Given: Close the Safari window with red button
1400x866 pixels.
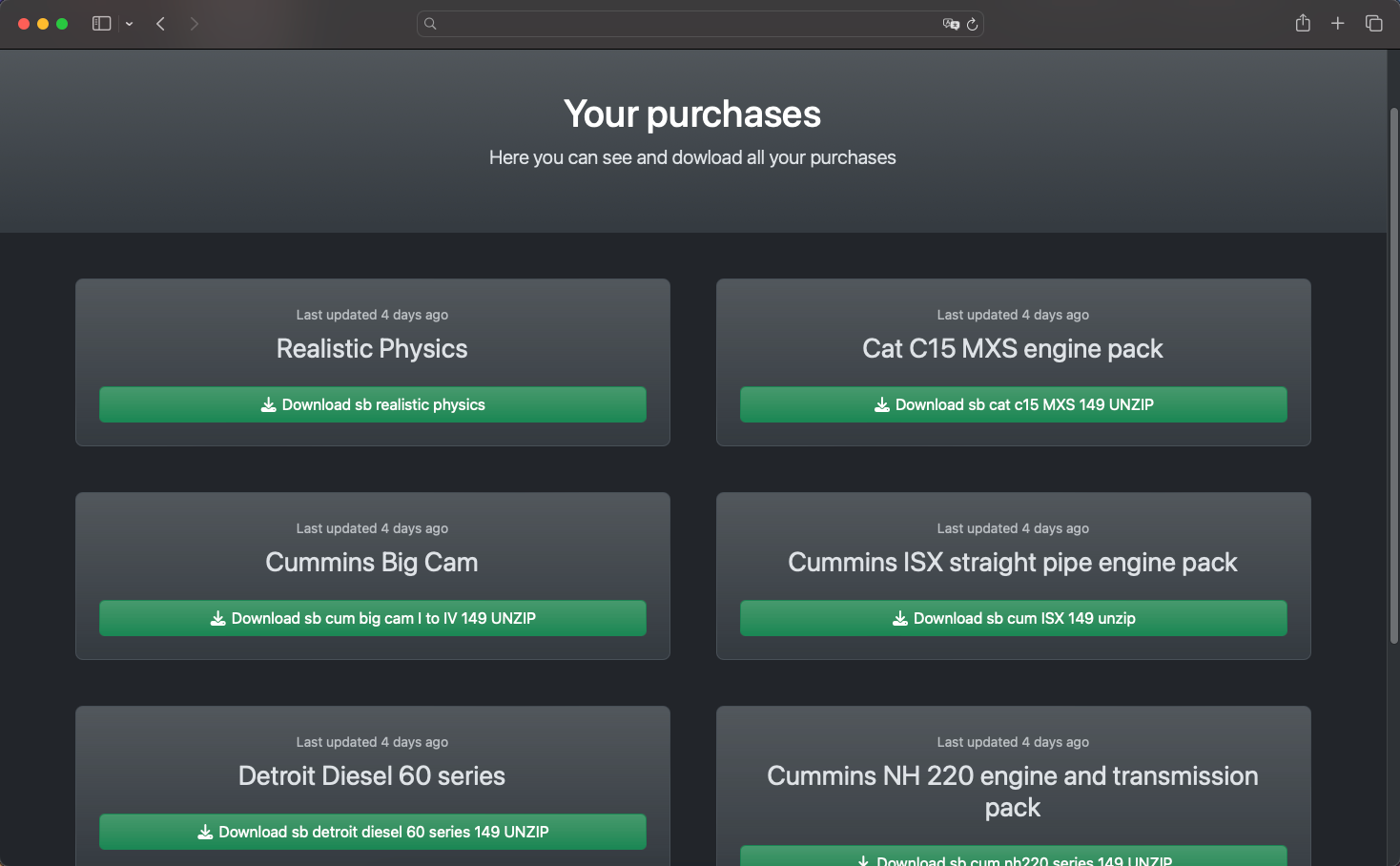Looking at the screenshot, I should pyautogui.click(x=24, y=24).
